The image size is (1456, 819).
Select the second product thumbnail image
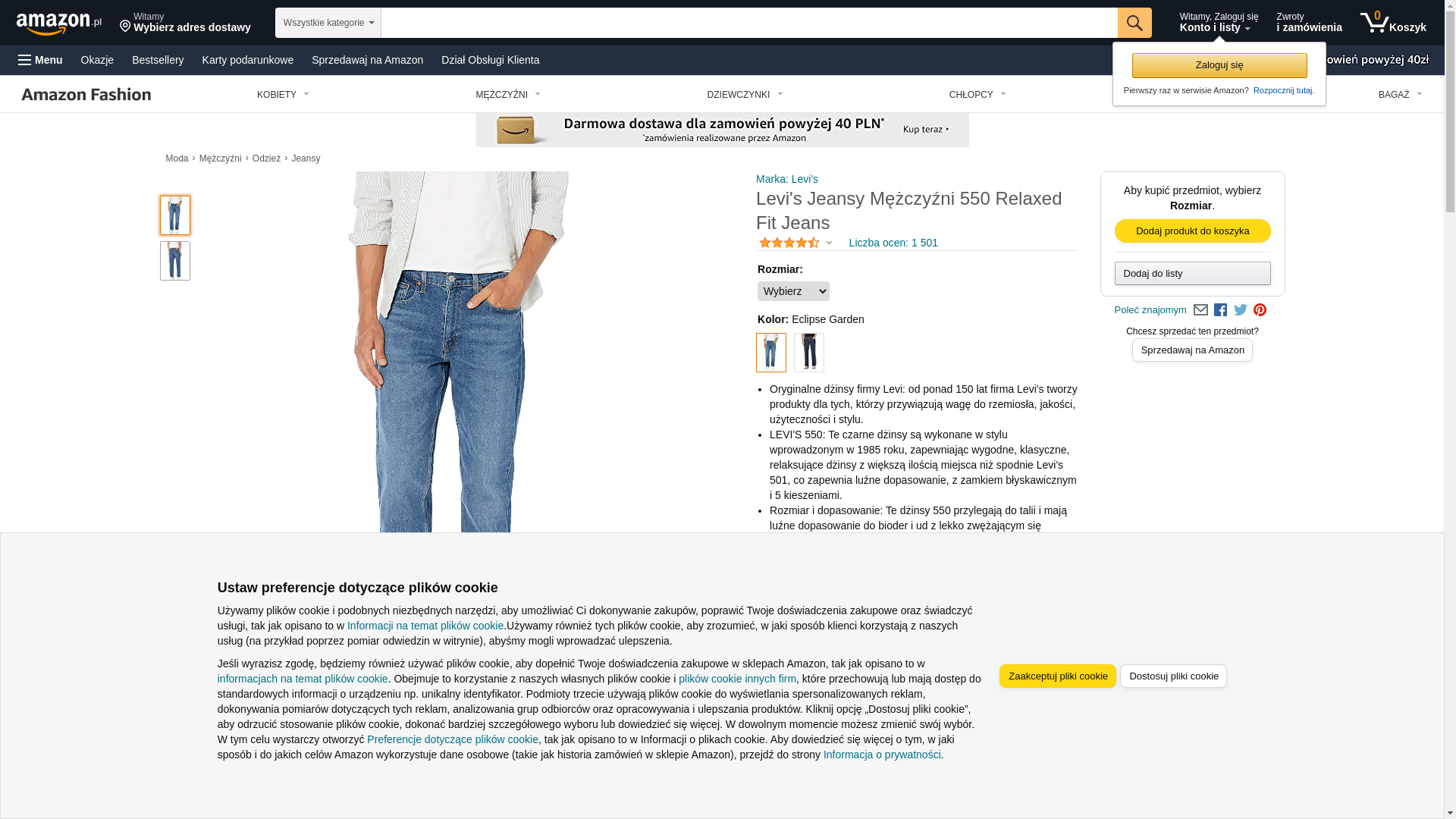175,261
